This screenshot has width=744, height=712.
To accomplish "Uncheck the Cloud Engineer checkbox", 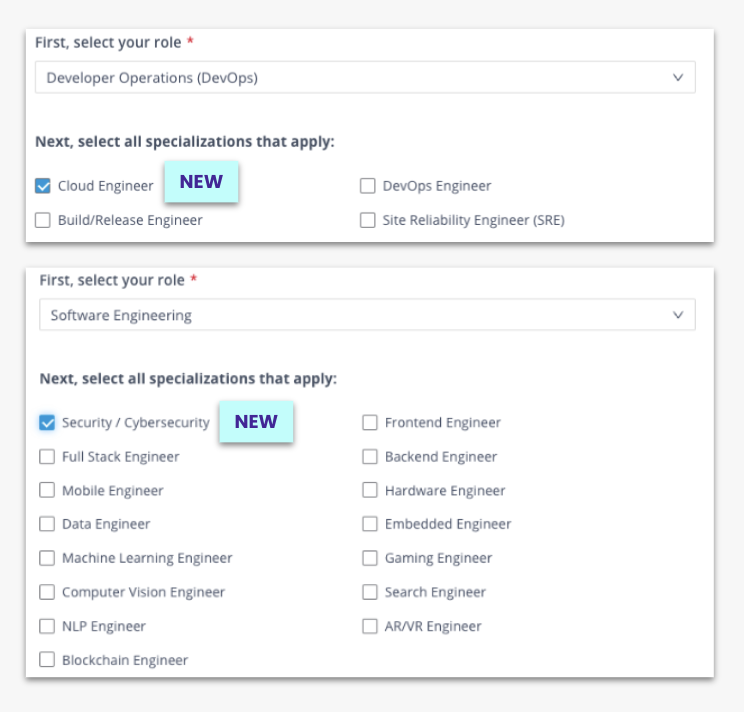I will coord(43,186).
